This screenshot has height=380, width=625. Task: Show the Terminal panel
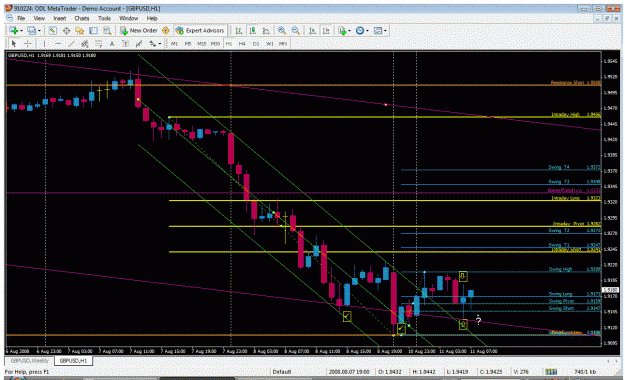coord(93,31)
